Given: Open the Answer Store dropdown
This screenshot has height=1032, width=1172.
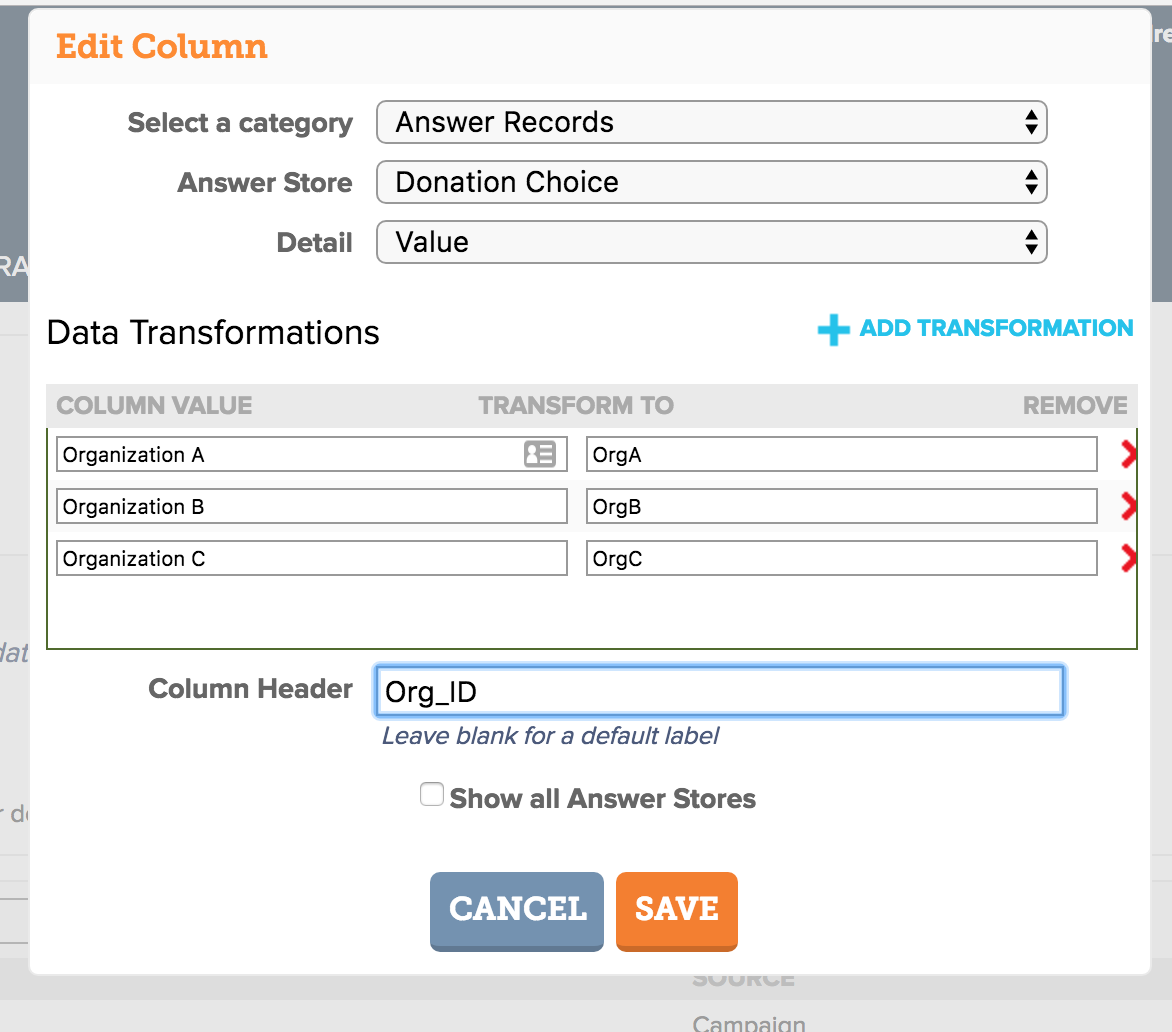Looking at the screenshot, I should pos(712,182).
